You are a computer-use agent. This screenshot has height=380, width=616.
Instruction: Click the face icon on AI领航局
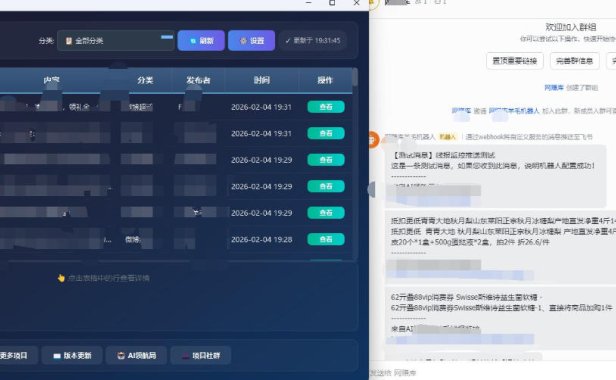pos(121,356)
